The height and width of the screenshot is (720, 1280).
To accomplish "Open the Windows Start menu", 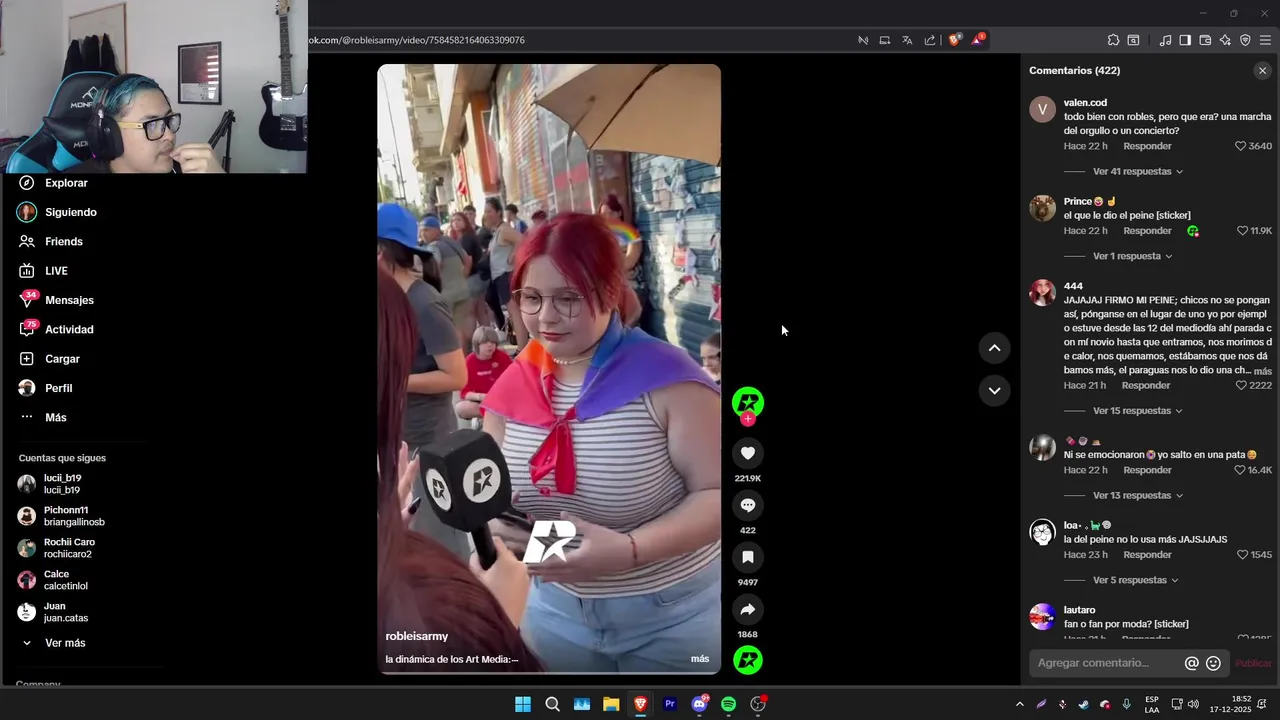I will (522, 704).
